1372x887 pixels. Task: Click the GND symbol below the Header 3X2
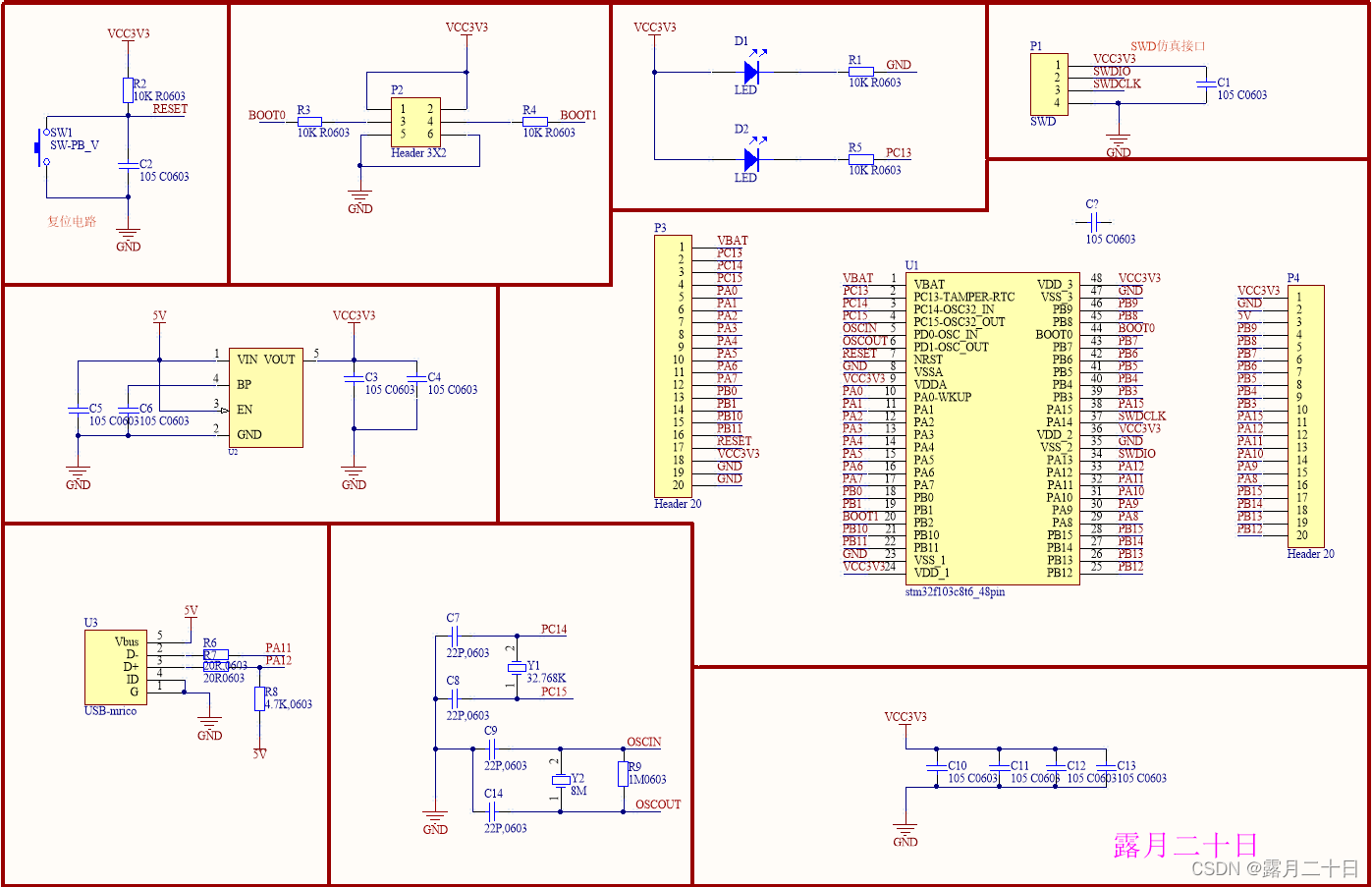pyautogui.click(x=360, y=201)
